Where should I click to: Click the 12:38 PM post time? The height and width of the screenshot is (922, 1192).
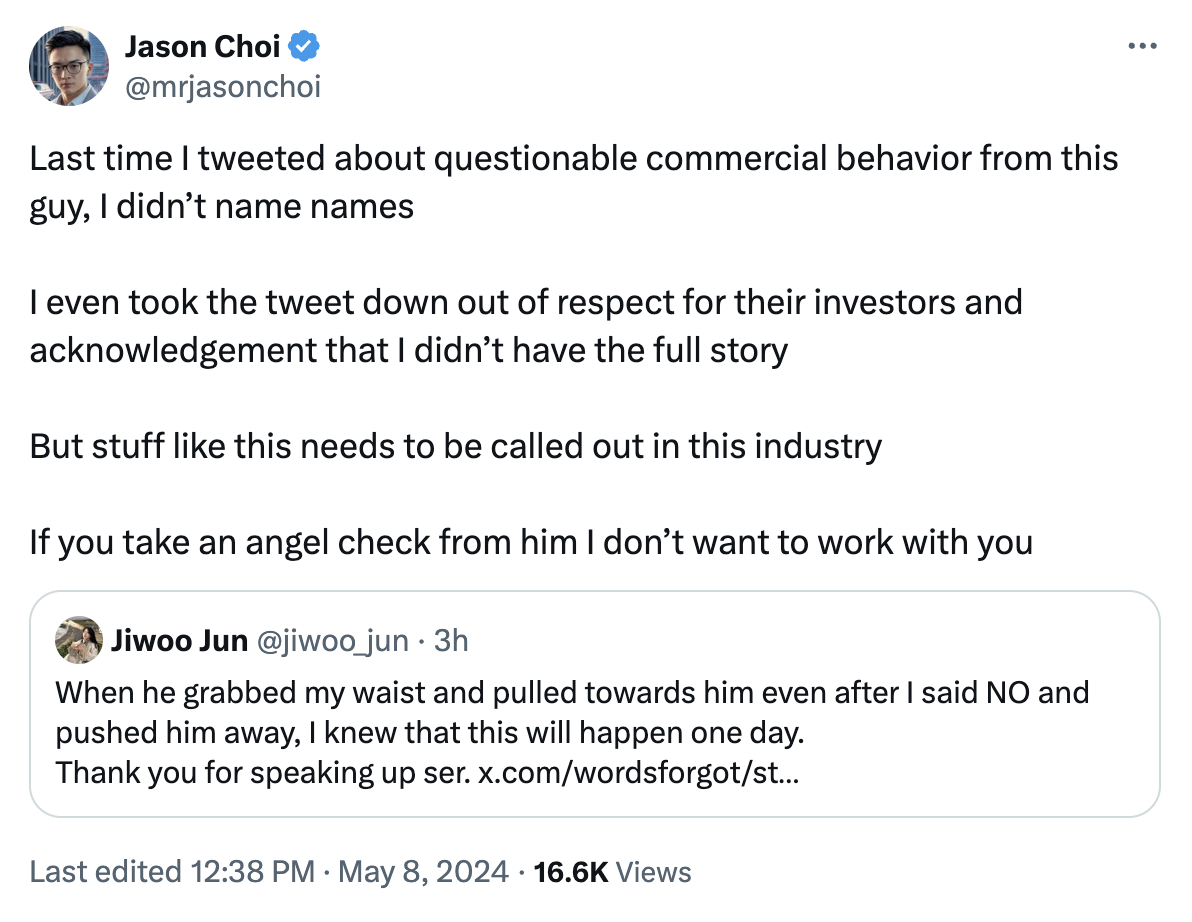(x=250, y=872)
